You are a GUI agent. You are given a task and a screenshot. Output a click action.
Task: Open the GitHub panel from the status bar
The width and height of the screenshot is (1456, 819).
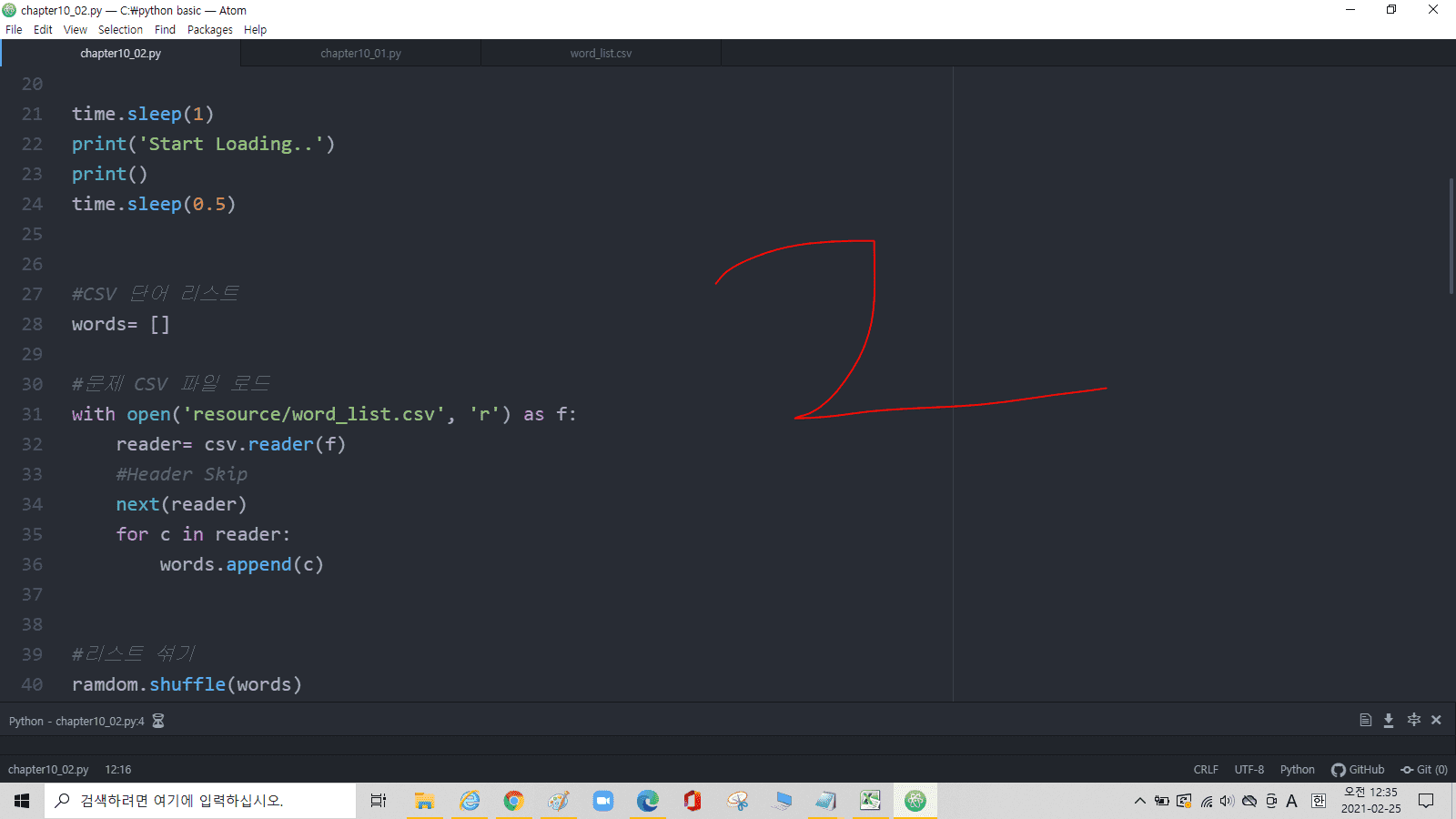1358,770
